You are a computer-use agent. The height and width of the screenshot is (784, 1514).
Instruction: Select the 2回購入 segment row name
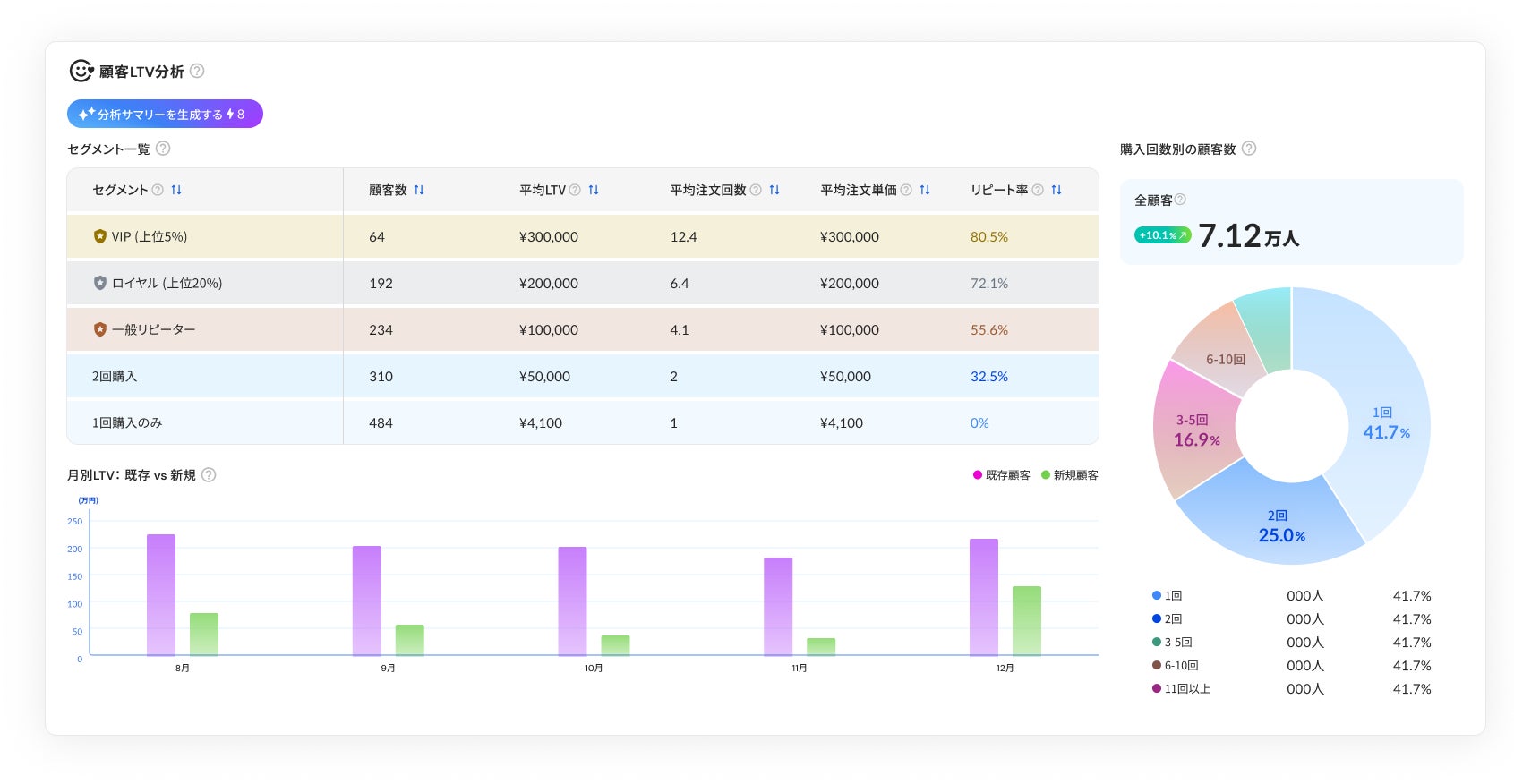(115, 376)
